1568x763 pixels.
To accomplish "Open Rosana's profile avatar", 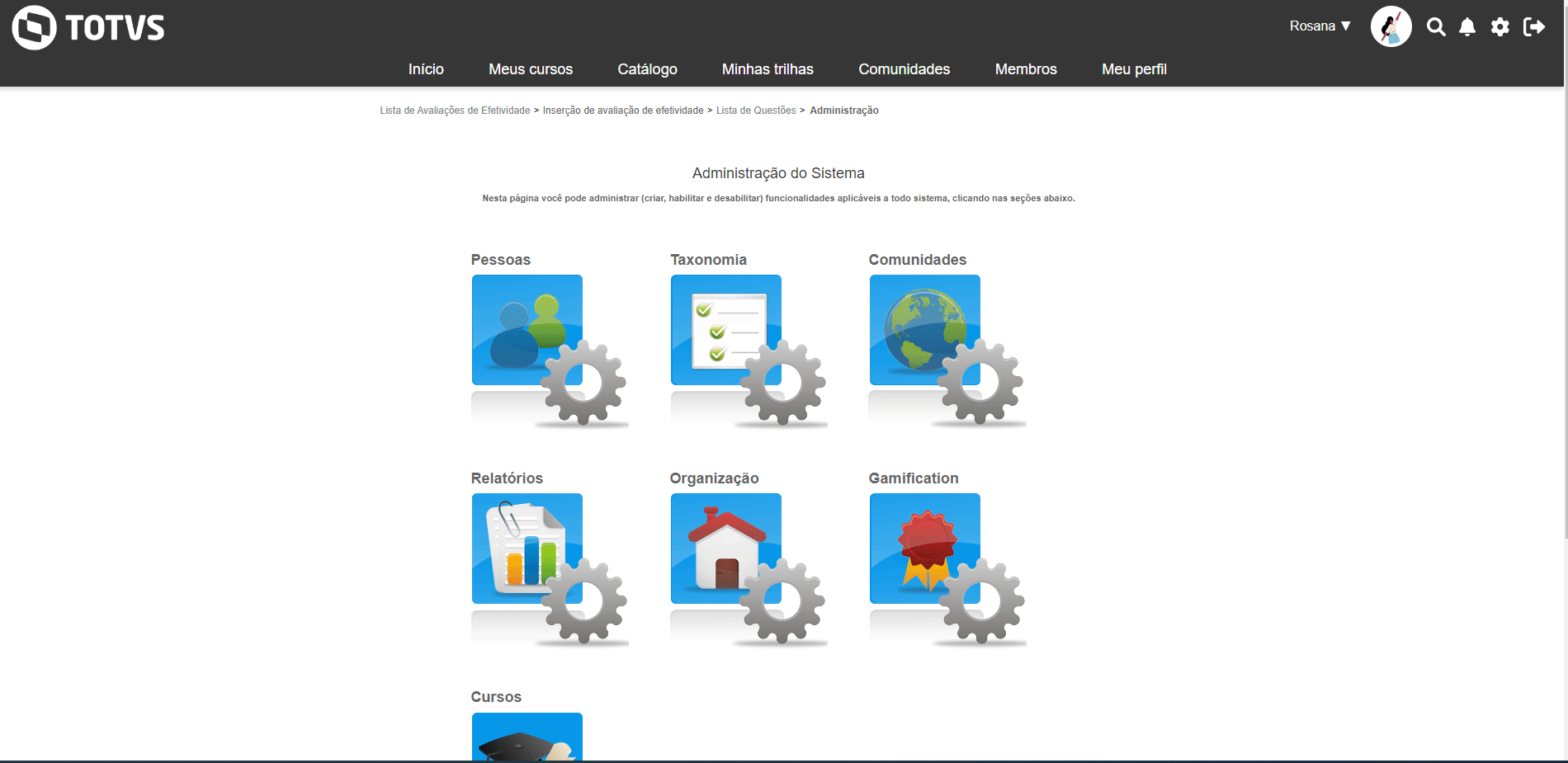I will [1391, 27].
